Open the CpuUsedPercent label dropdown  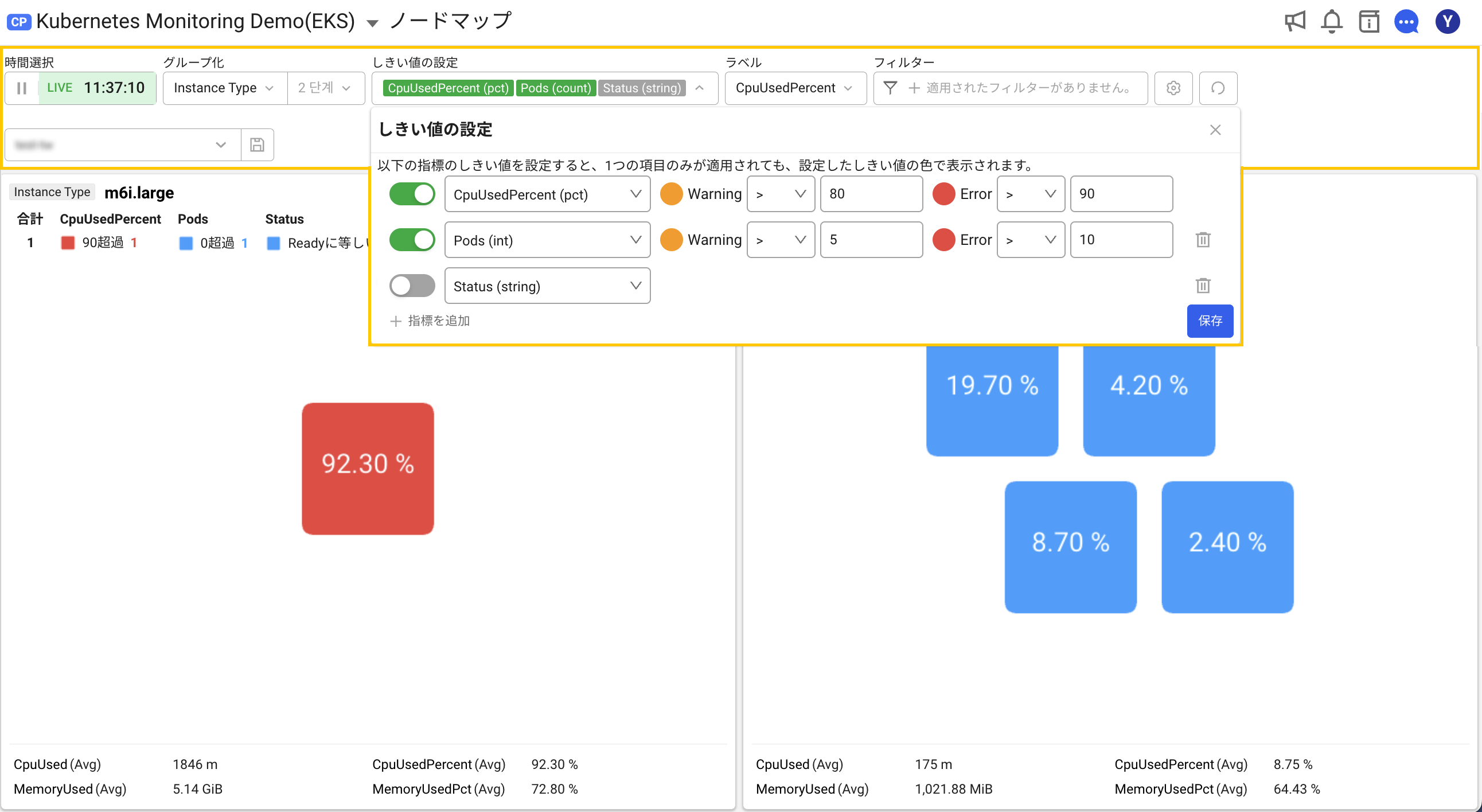coord(795,88)
